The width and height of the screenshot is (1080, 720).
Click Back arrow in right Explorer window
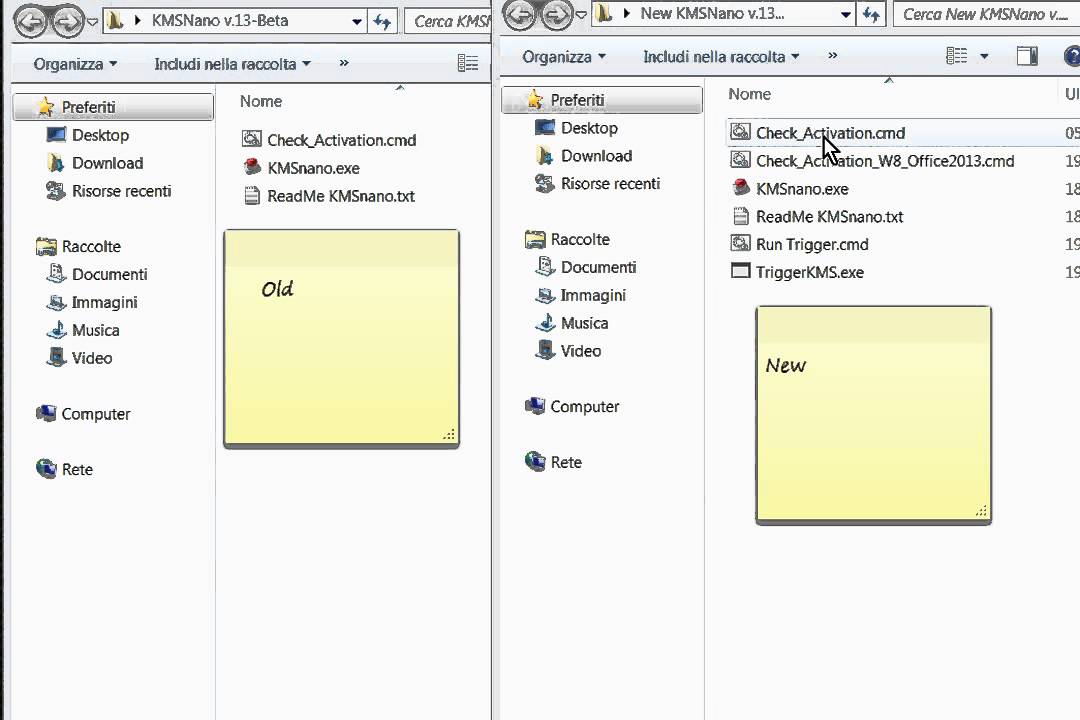coord(519,15)
